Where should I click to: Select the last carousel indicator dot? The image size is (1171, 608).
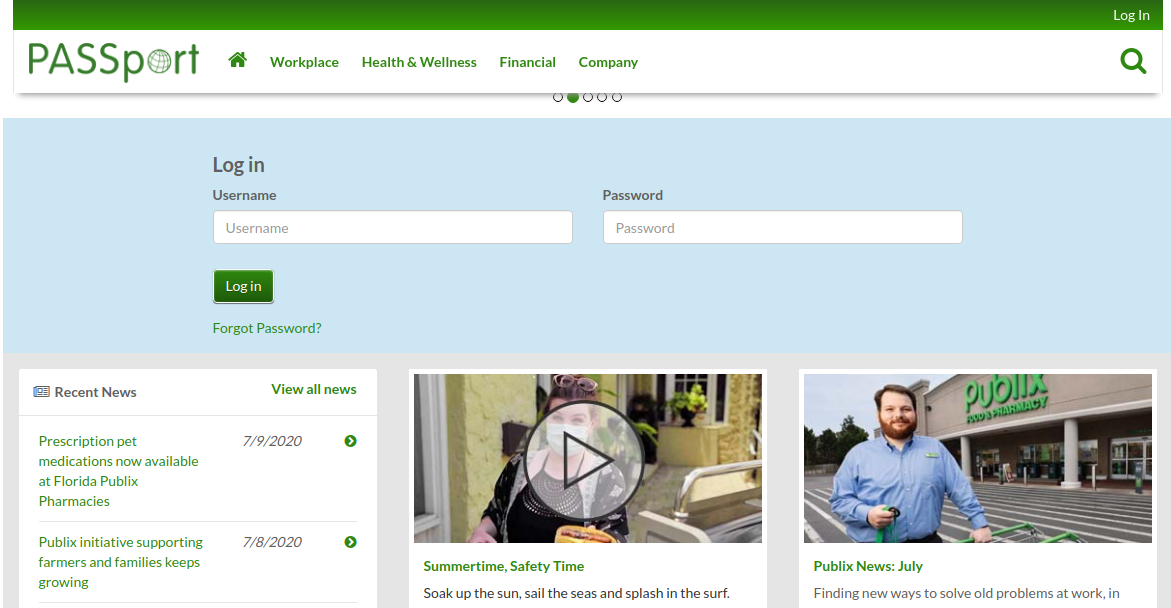tap(617, 97)
